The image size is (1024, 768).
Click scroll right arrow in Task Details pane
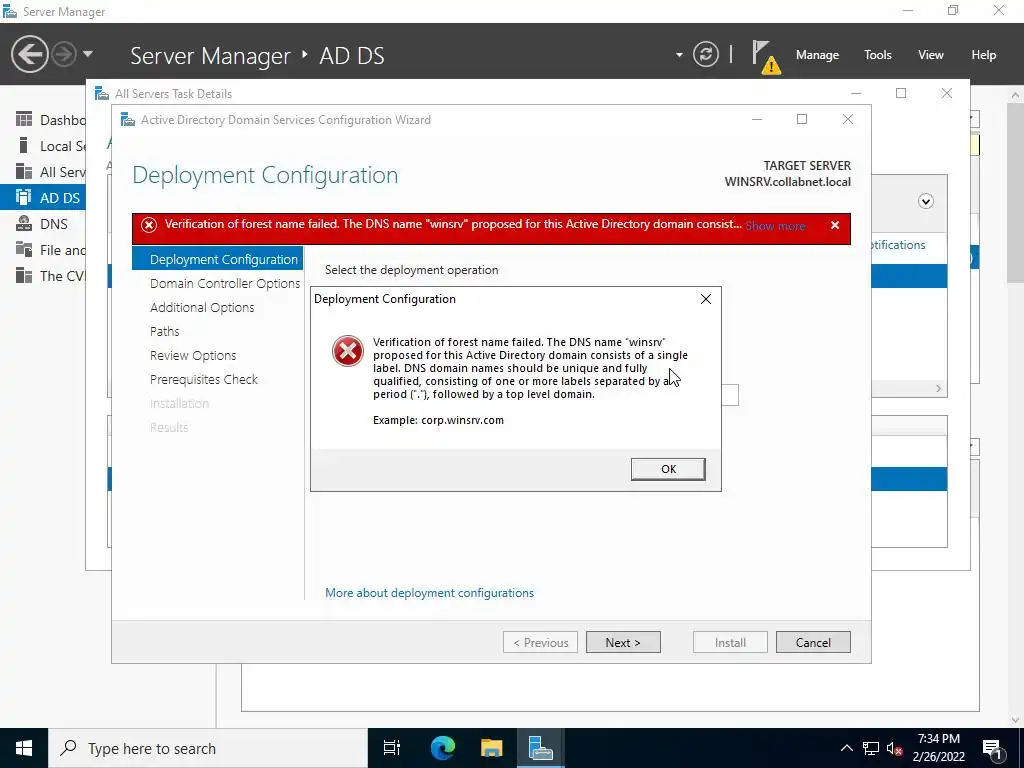tap(938, 389)
